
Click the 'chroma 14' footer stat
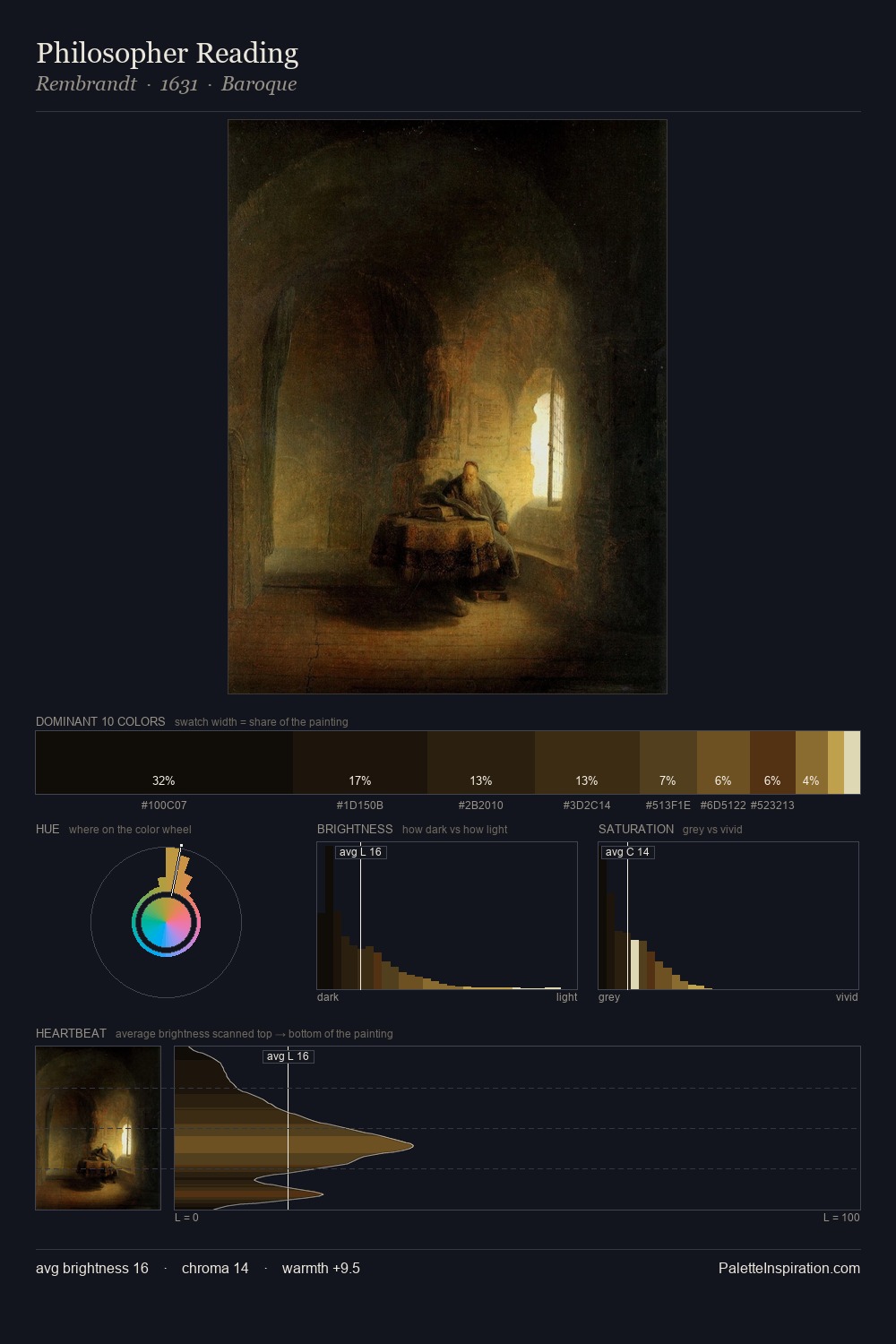[x=215, y=1268]
